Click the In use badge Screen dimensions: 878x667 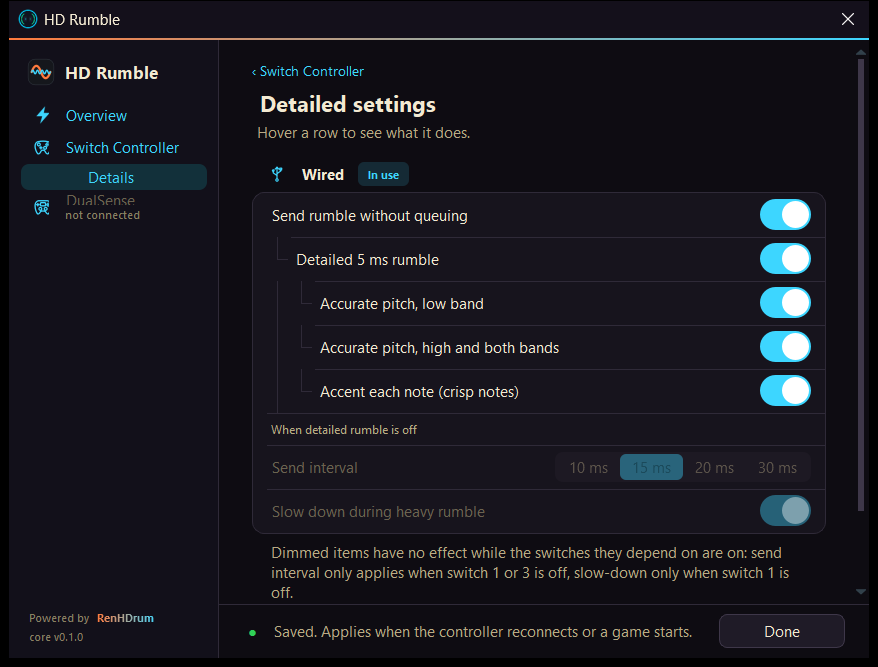click(383, 175)
